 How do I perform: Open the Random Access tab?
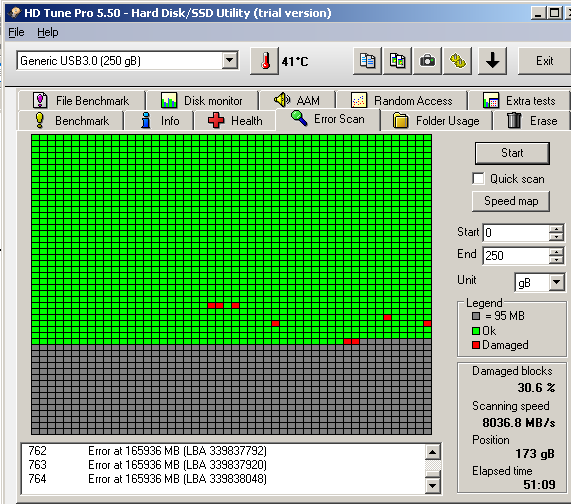[x=402, y=100]
